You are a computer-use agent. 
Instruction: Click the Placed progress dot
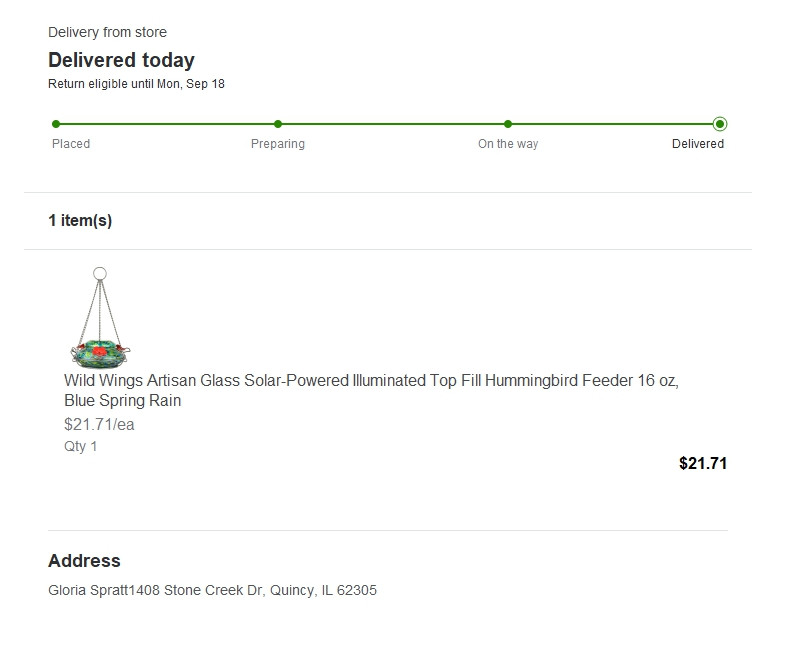click(x=56, y=124)
